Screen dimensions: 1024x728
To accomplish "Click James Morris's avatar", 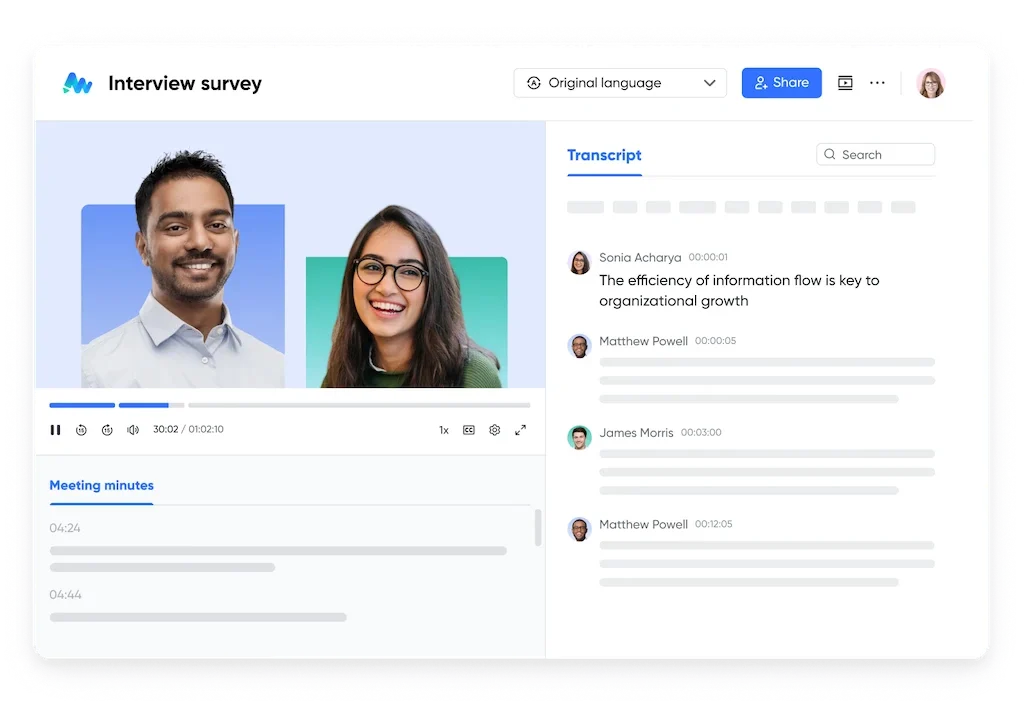I will [579, 437].
